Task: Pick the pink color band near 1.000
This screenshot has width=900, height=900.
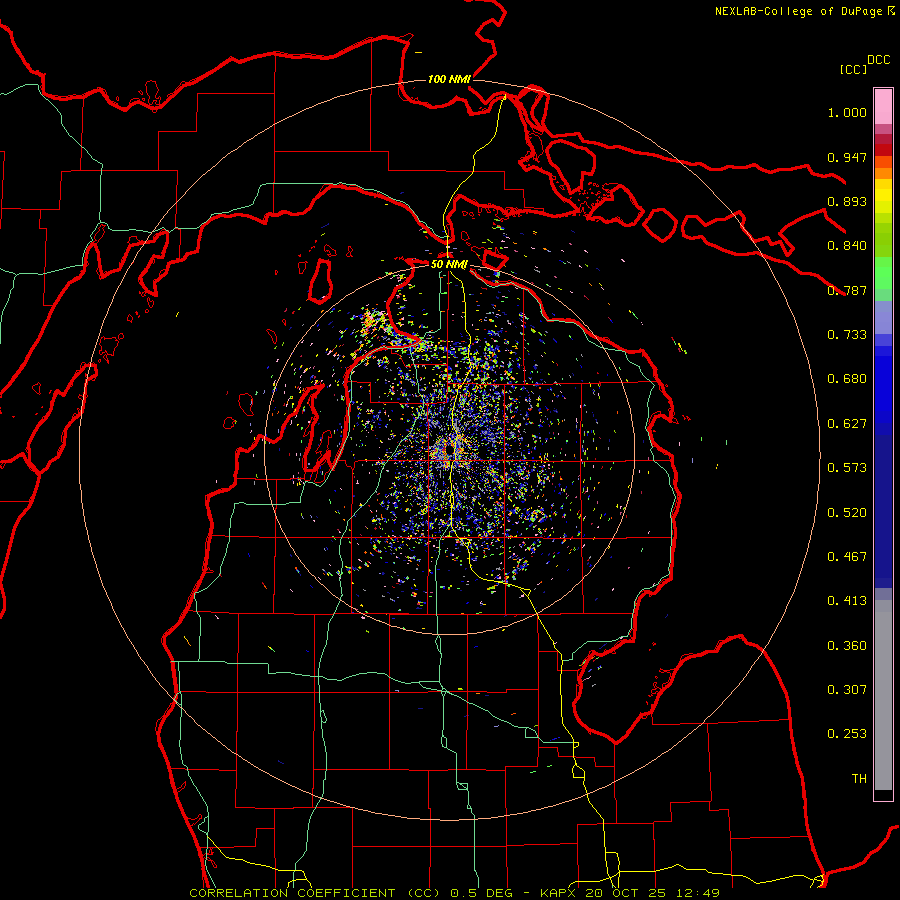Action: point(883,107)
